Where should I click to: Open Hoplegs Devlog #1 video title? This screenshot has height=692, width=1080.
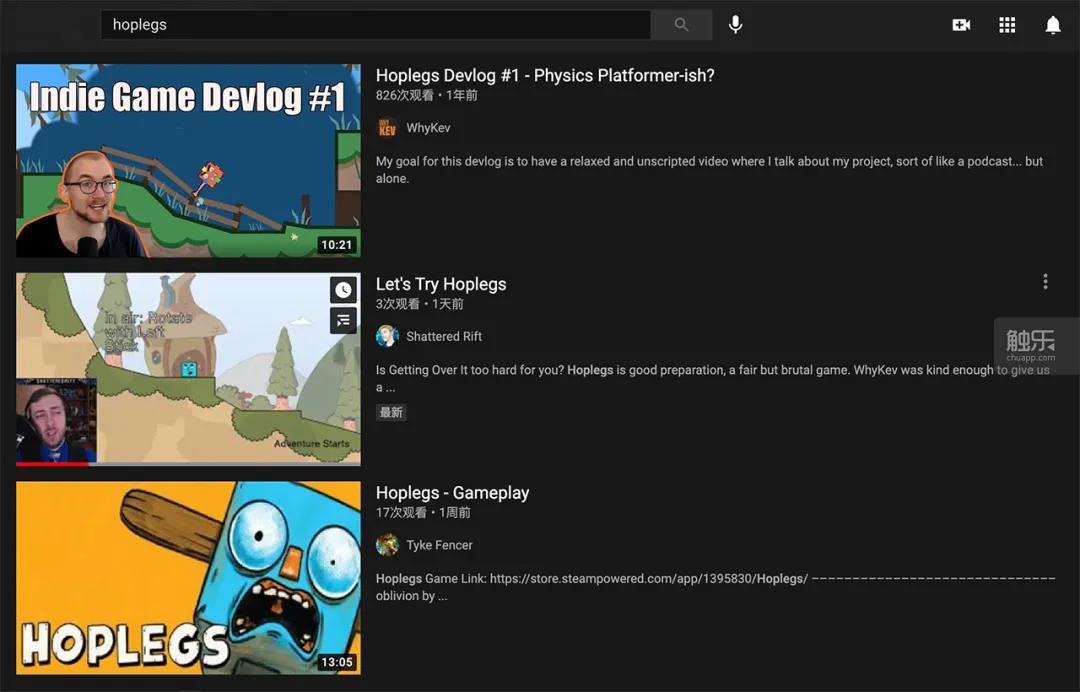click(545, 76)
